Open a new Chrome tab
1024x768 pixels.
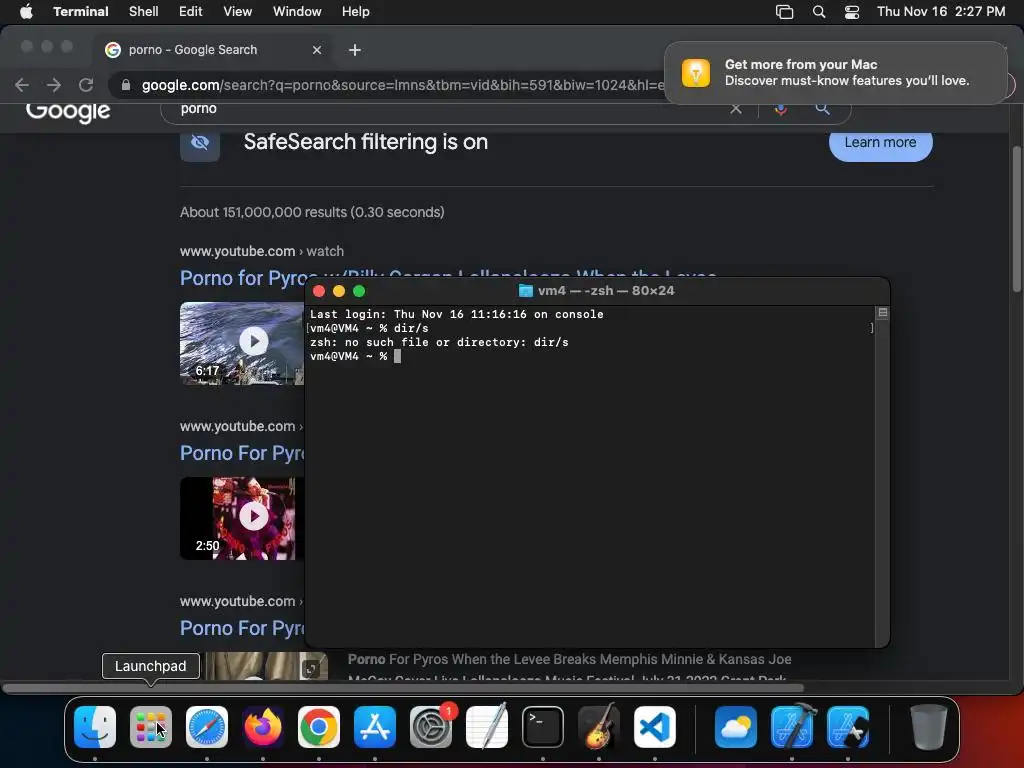[x=355, y=50]
